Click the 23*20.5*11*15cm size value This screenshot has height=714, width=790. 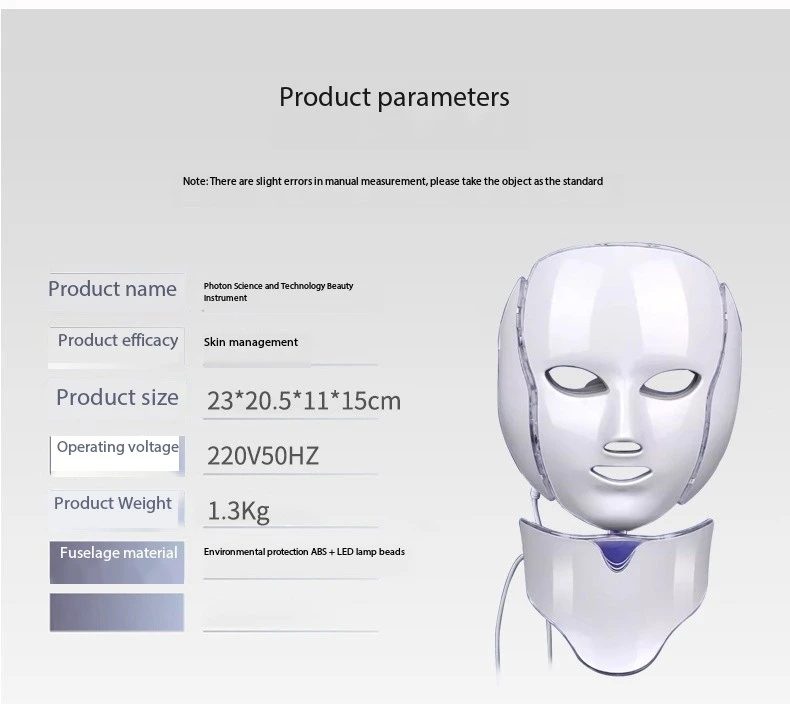click(x=303, y=401)
